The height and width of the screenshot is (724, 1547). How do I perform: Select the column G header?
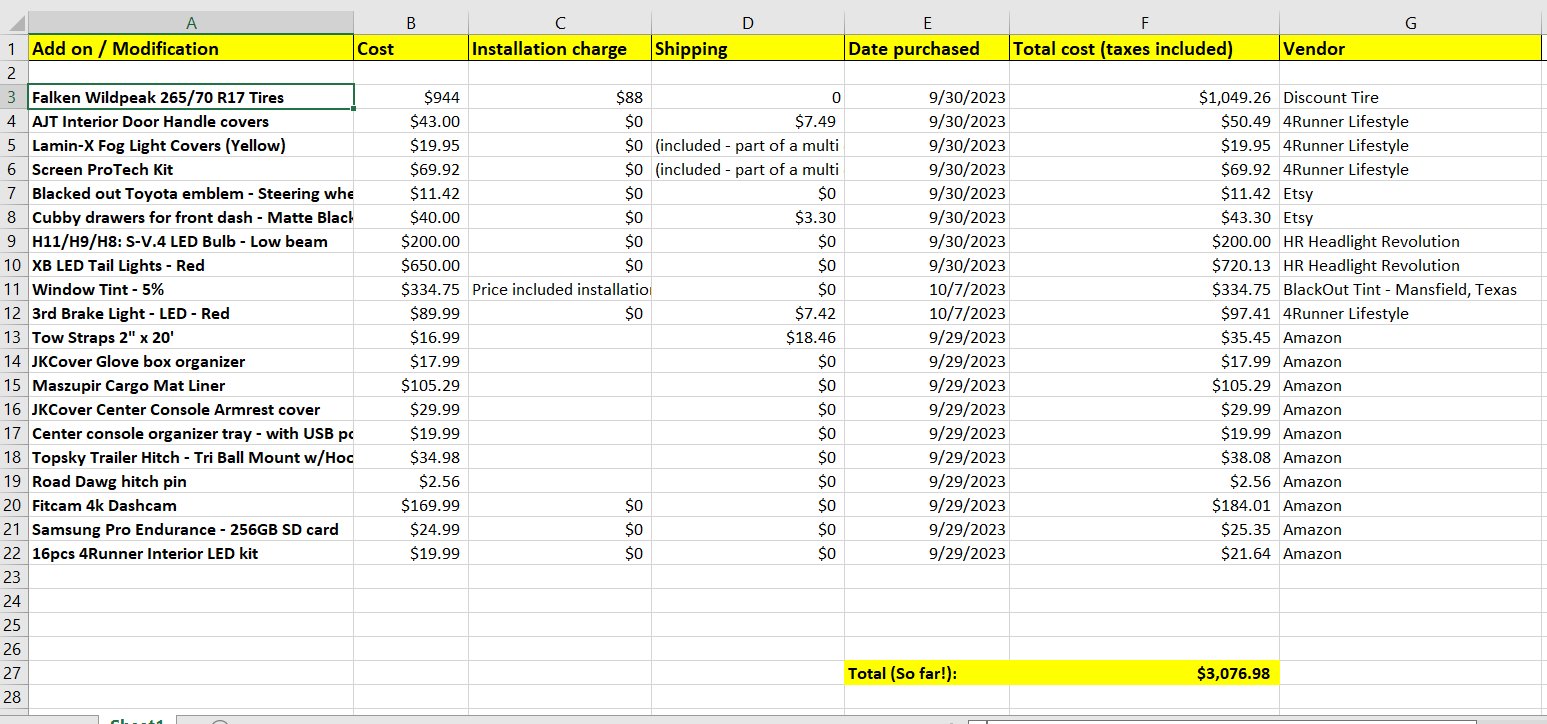click(1411, 23)
